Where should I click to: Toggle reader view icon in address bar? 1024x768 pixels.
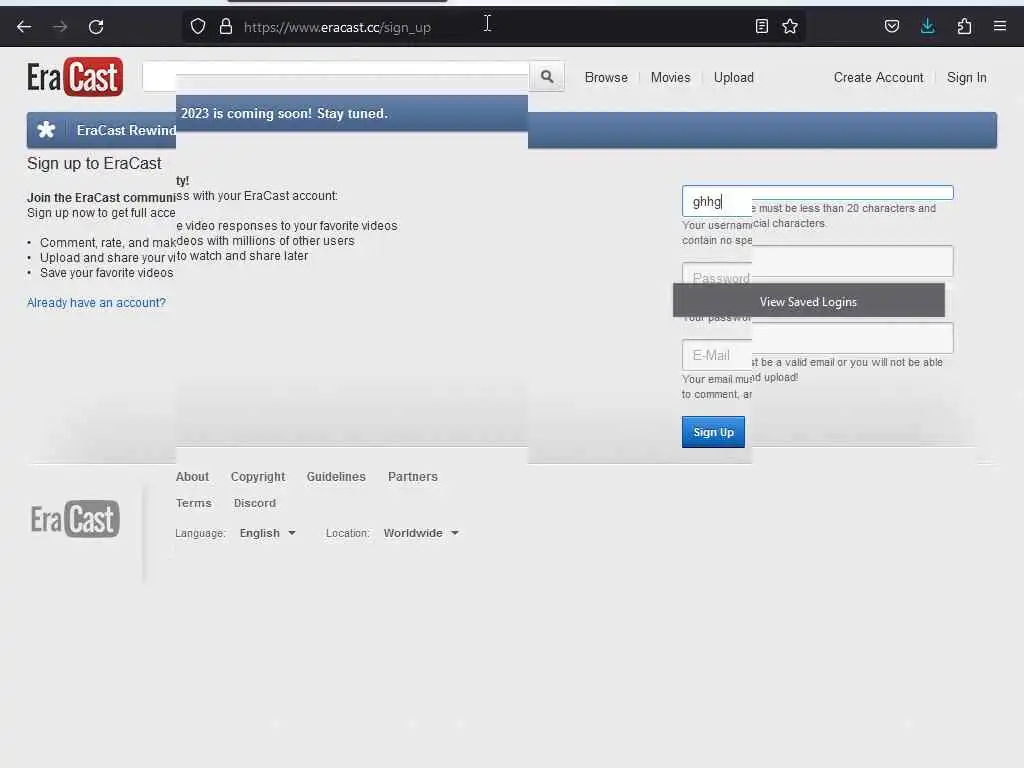(x=761, y=27)
